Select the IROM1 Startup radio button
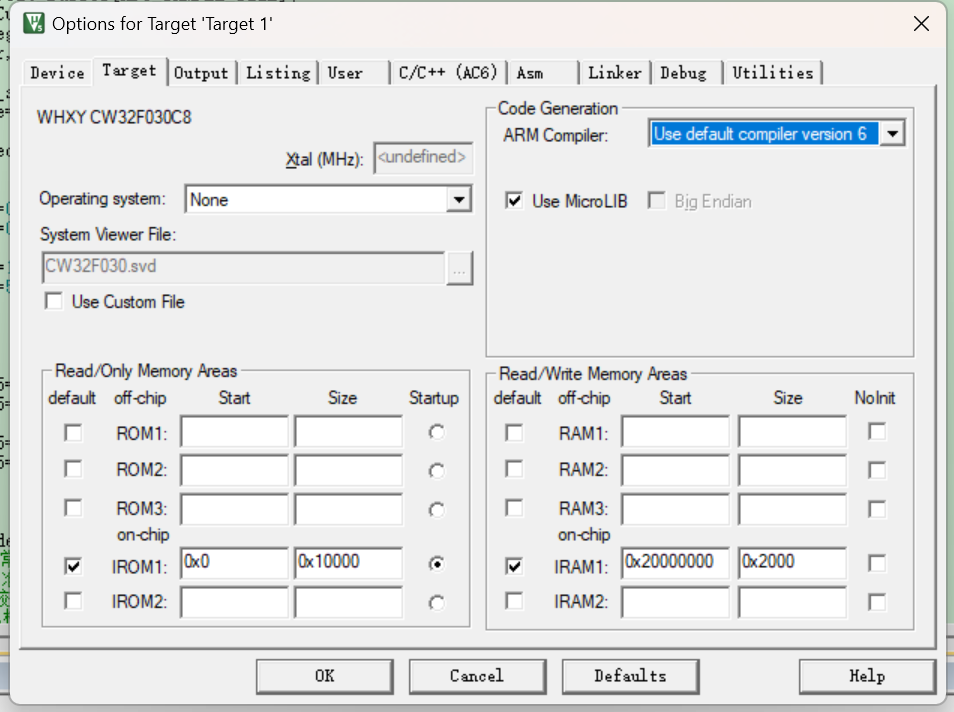This screenshot has height=712, width=954. tap(436, 564)
